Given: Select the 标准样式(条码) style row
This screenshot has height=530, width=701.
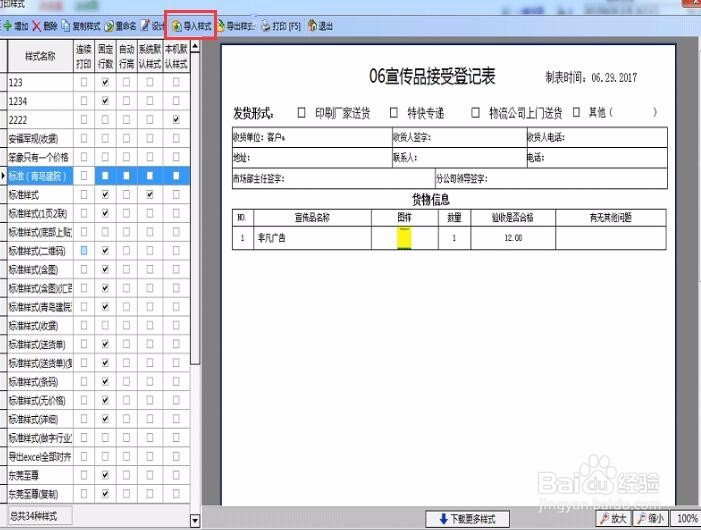Looking at the screenshot, I should (x=40, y=382).
